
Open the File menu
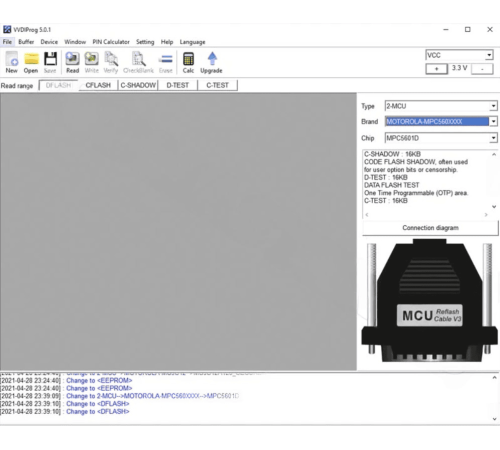click(7, 42)
